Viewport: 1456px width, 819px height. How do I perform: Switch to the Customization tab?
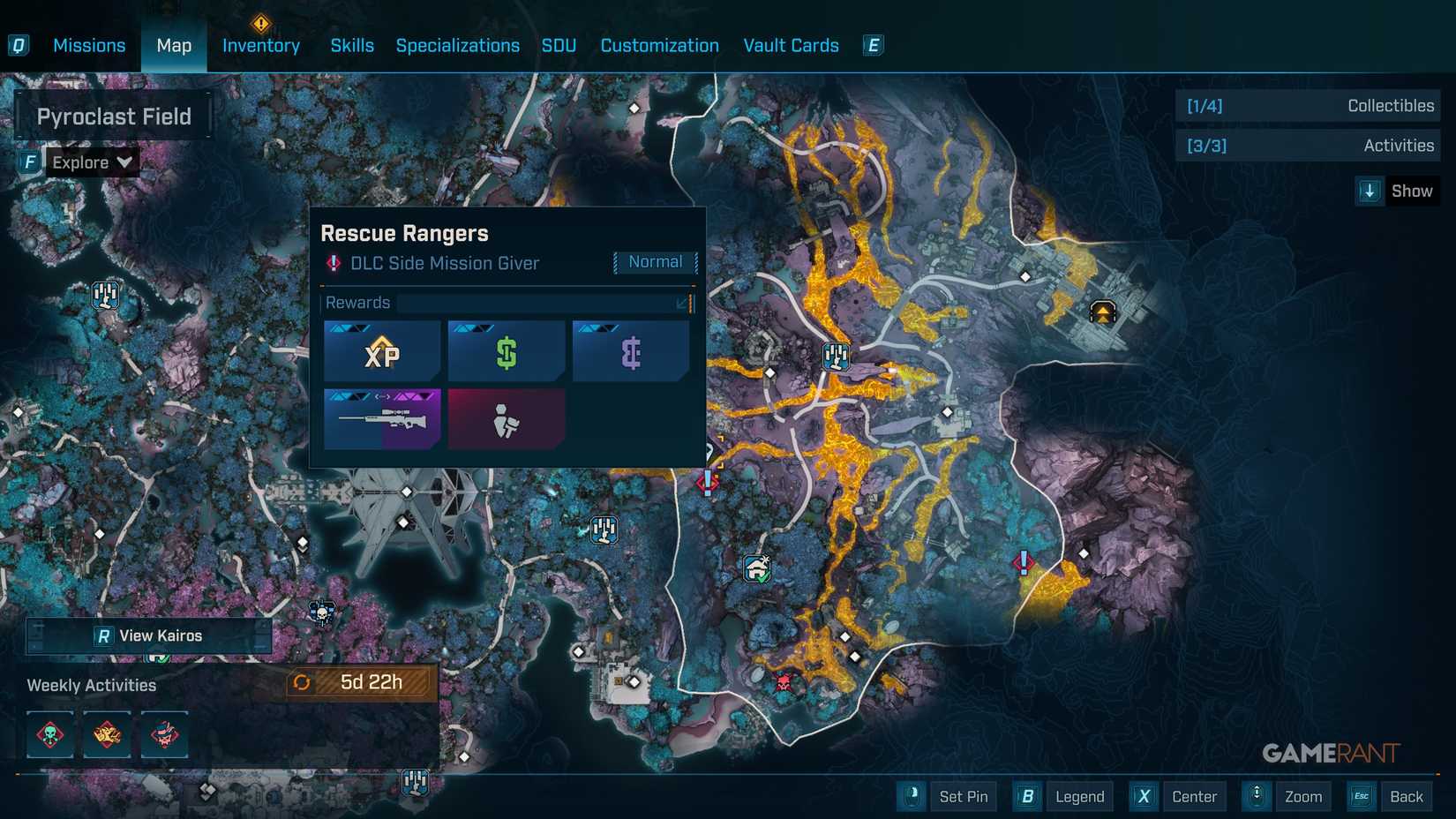(660, 45)
